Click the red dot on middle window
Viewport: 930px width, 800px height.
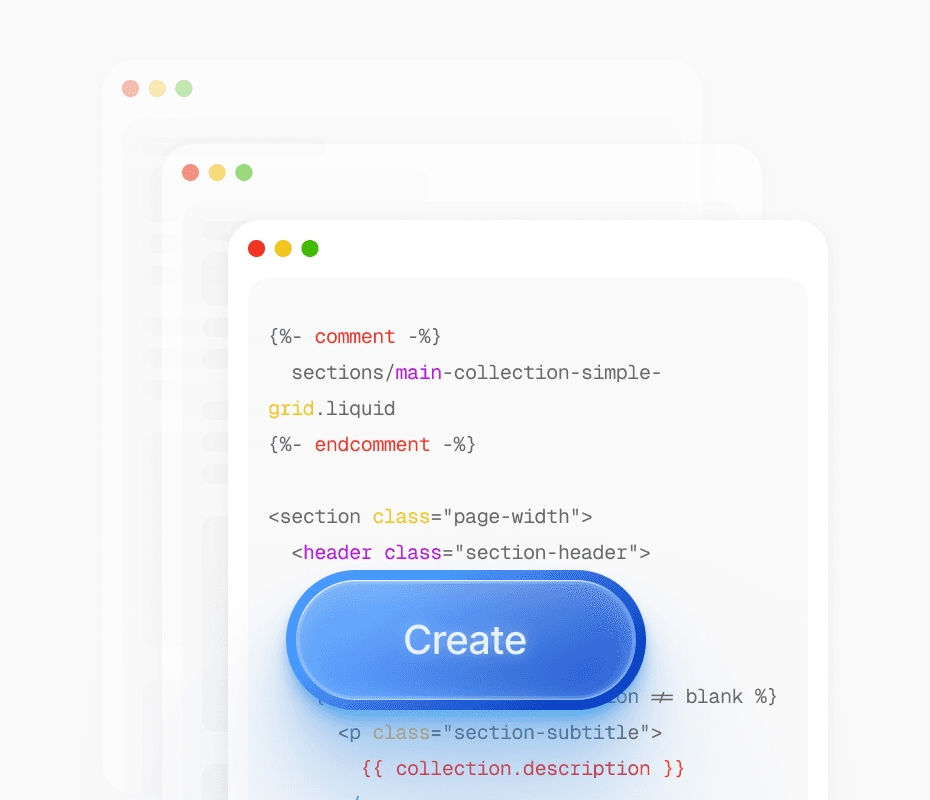point(190,173)
